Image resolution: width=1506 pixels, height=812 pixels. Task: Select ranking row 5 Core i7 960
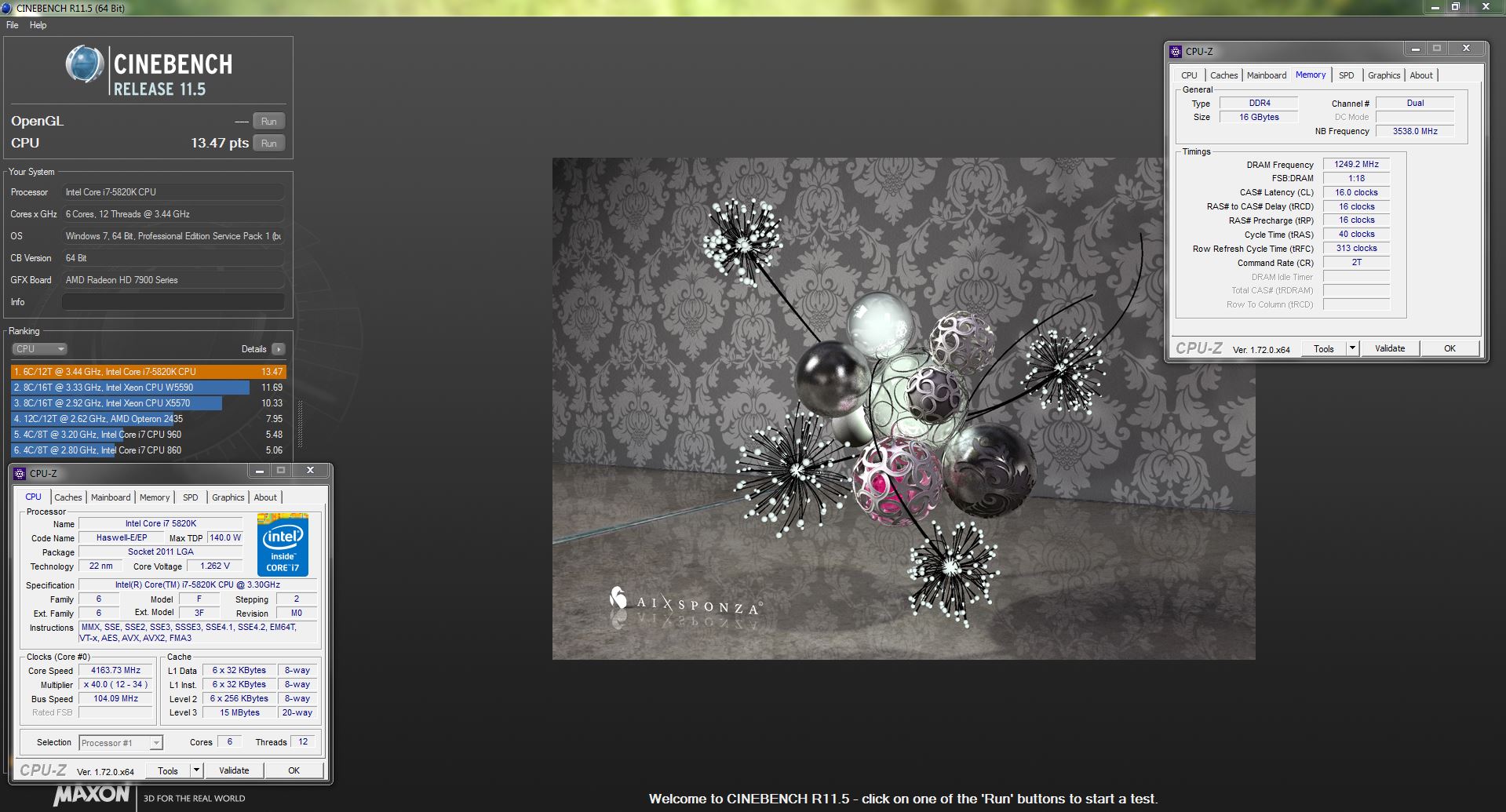point(148,435)
